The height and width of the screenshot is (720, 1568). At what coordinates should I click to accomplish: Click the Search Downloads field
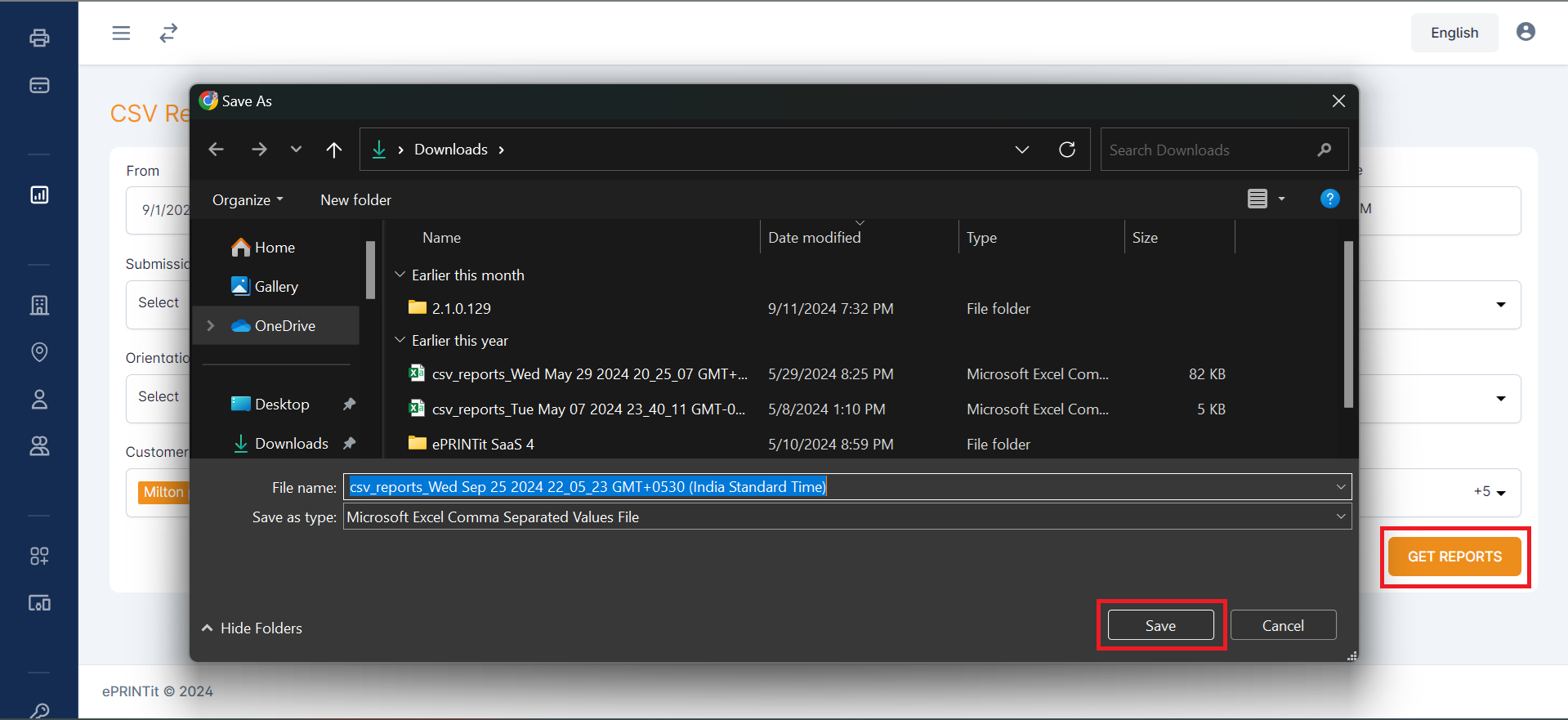(x=1208, y=150)
